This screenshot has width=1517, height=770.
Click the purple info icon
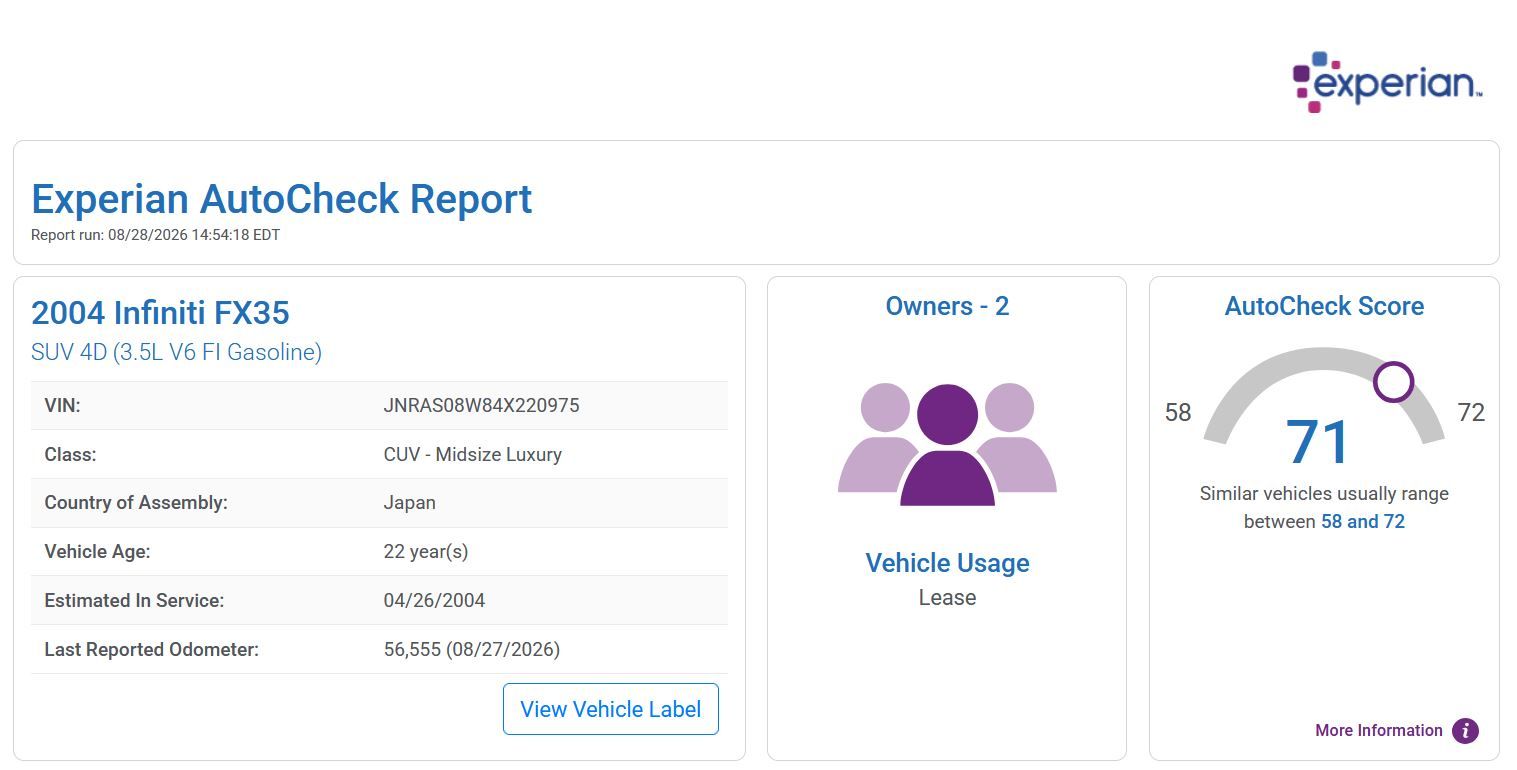(1465, 731)
